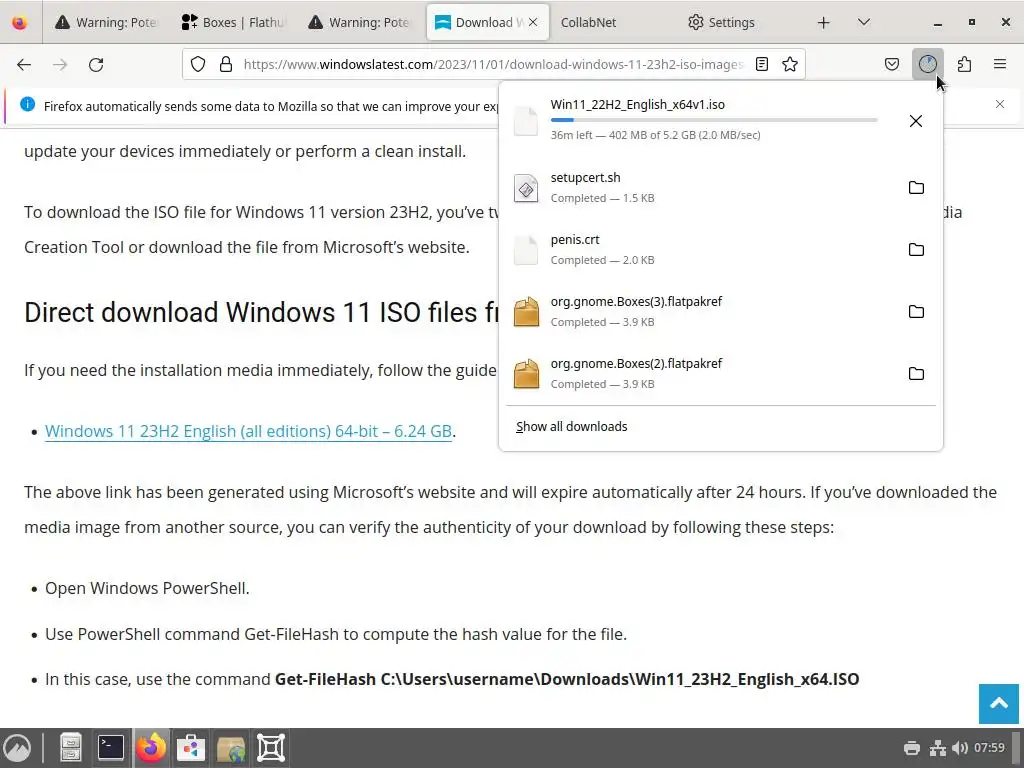Viewport: 1024px width, 768px height.
Task: Click the URL address field
Action: (493, 64)
